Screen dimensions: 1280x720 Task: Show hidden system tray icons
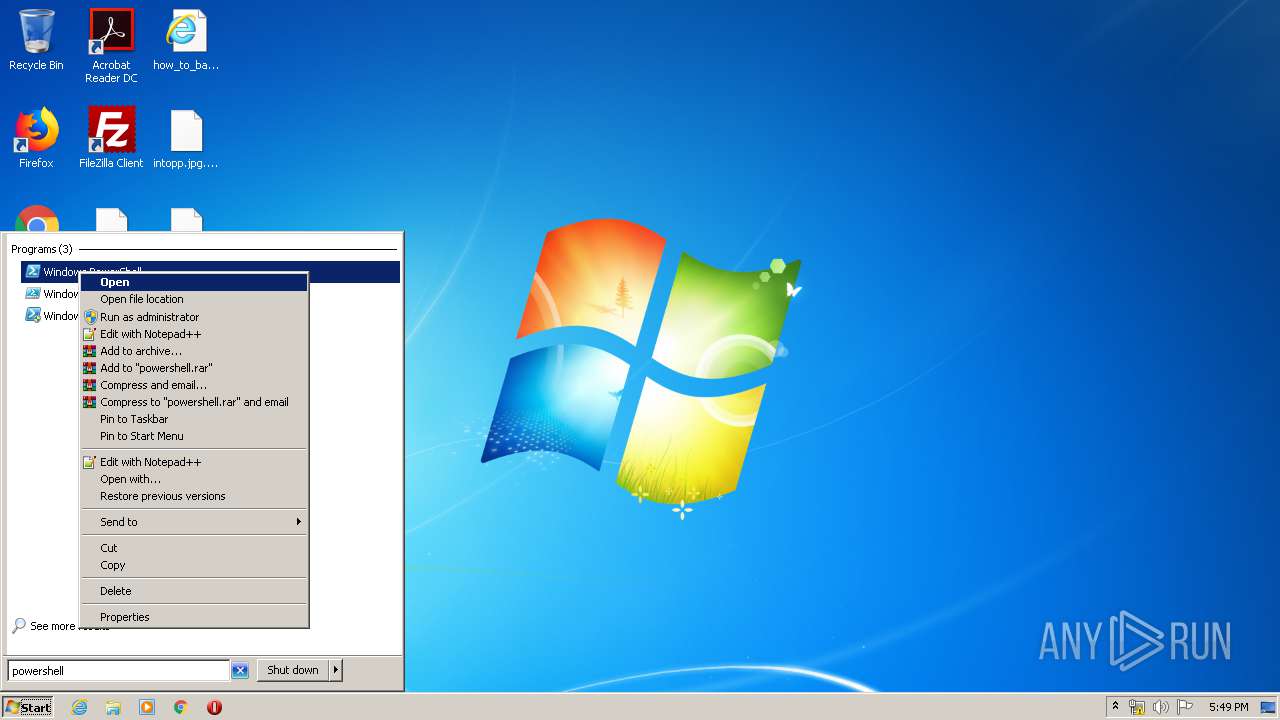tap(1115, 707)
